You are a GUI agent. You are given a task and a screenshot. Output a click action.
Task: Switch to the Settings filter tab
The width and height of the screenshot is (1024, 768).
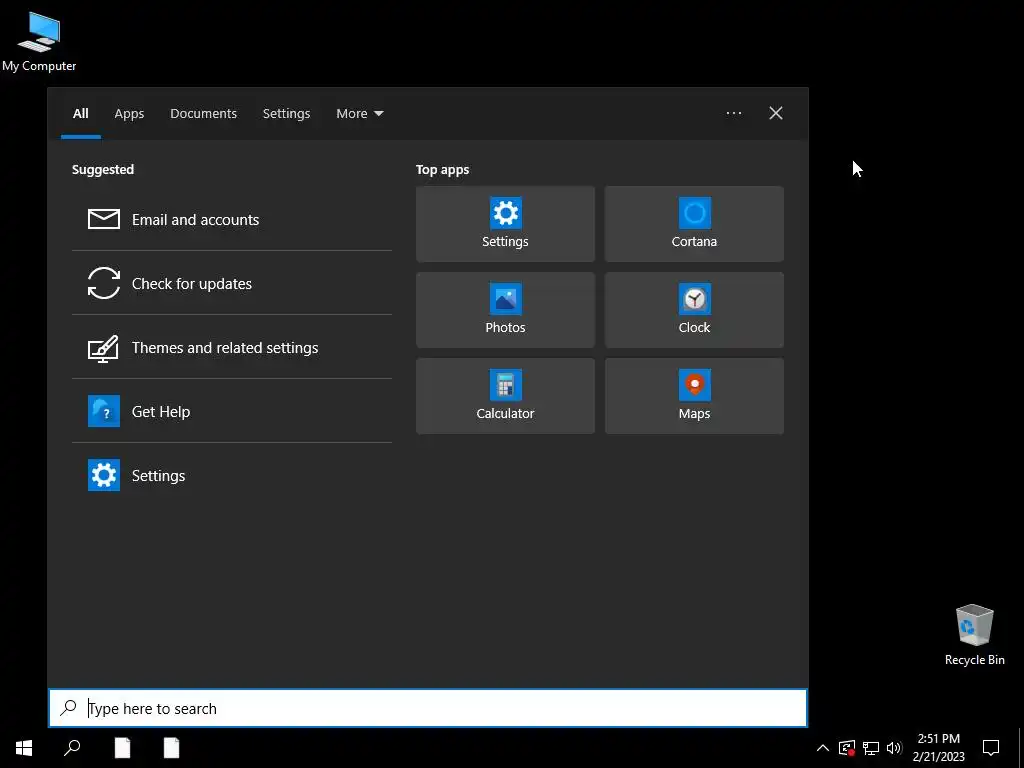click(x=286, y=114)
